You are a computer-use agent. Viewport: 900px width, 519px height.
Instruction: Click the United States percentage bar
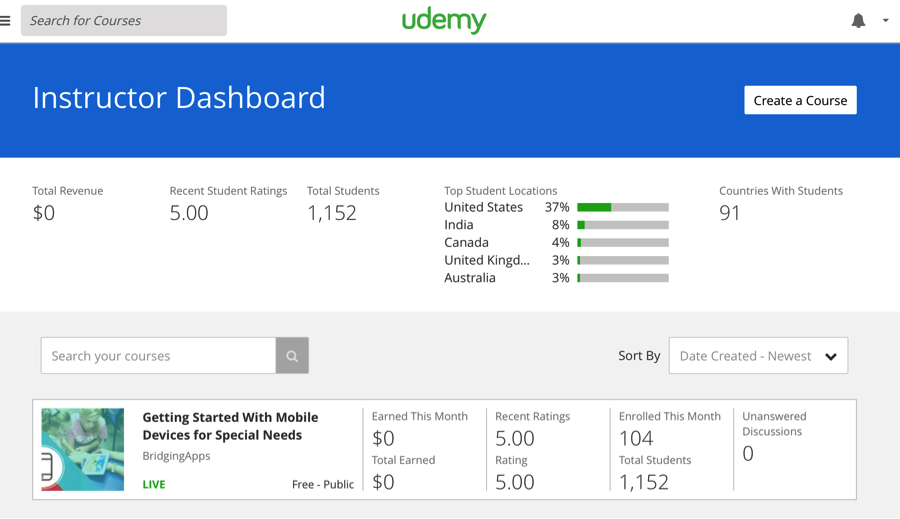[623, 208]
